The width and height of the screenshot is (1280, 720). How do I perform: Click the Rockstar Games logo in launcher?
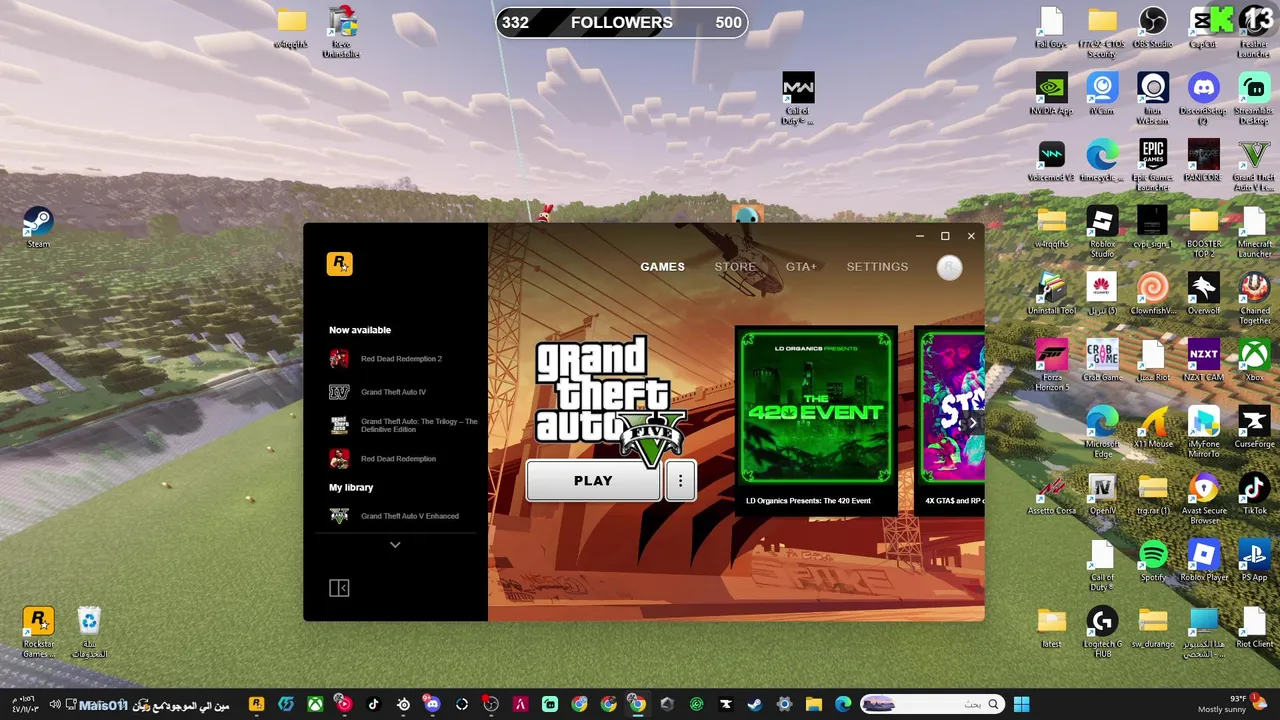coord(339,264)
